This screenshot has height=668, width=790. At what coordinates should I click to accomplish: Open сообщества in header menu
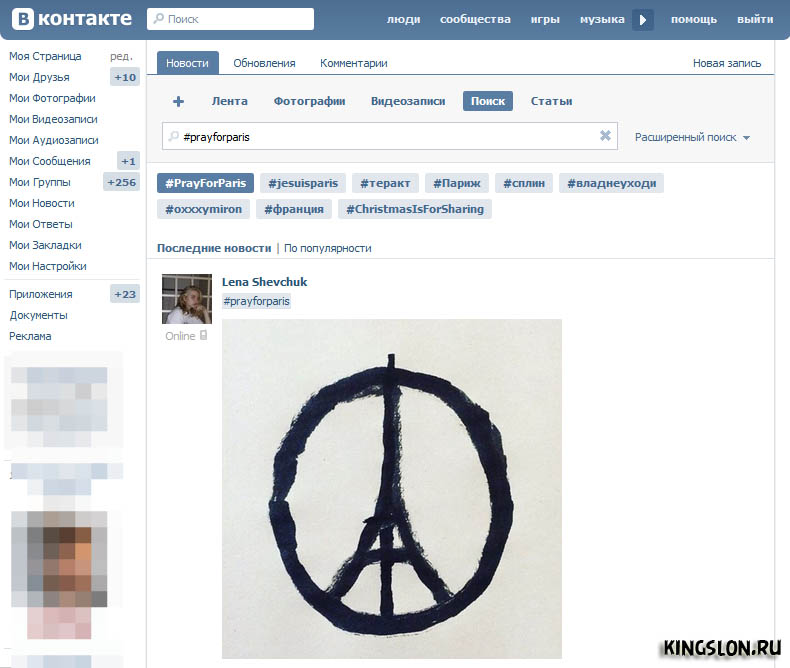click(475, 19)
